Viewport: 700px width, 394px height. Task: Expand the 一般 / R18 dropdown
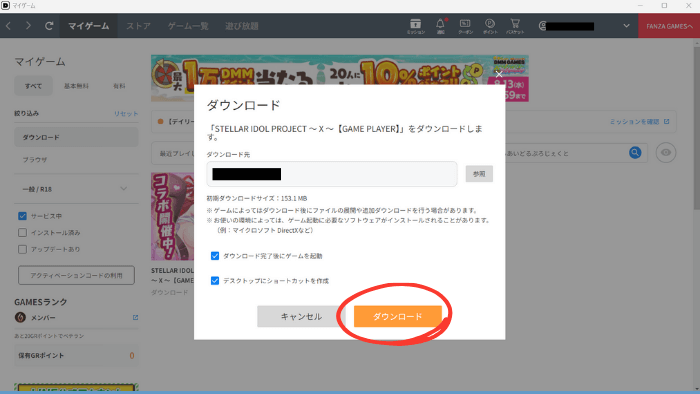point(76,189)
